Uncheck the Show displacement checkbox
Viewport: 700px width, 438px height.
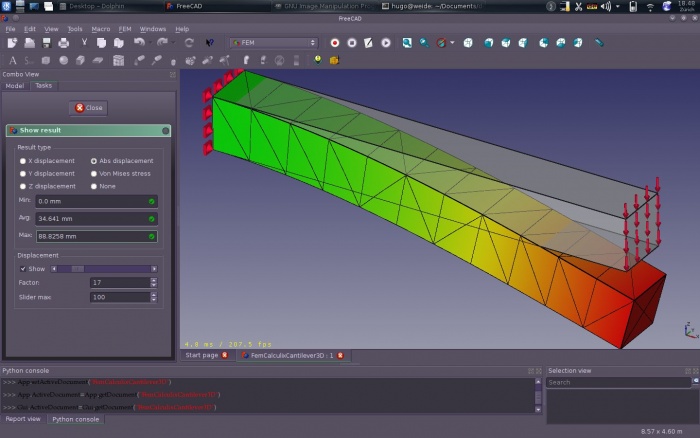(23, 269)
